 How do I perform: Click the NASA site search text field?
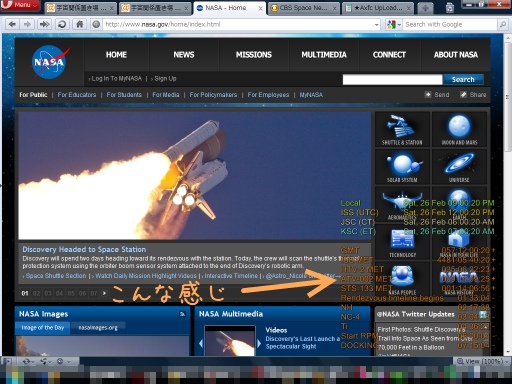pos(392,80)
